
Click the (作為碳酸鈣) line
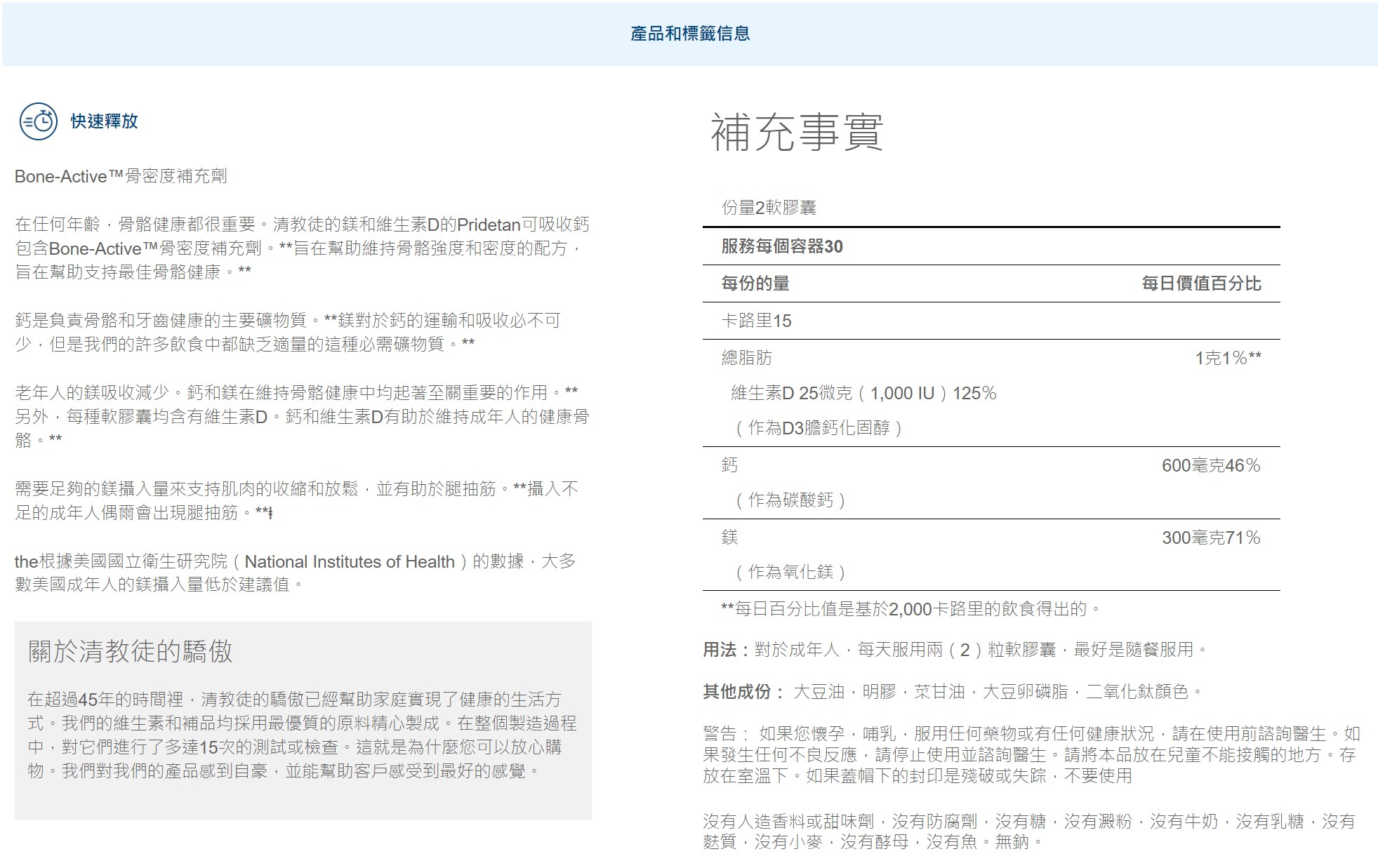click(790, 500)
